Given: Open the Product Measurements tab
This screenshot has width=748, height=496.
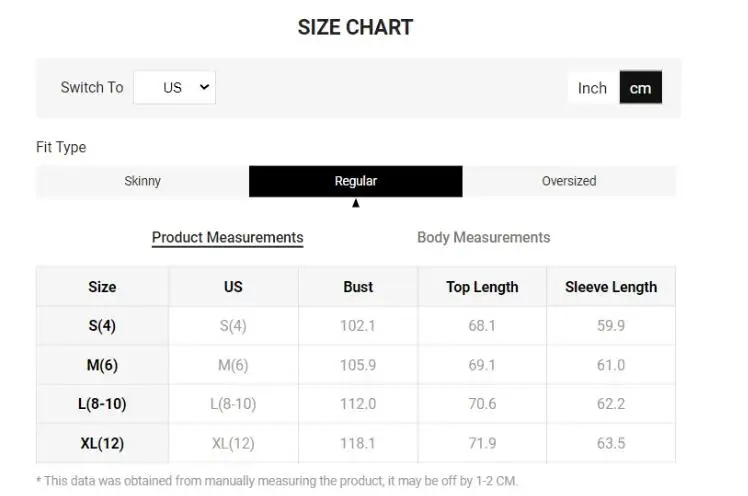Looking at the screenshot, I should point(227,238).
